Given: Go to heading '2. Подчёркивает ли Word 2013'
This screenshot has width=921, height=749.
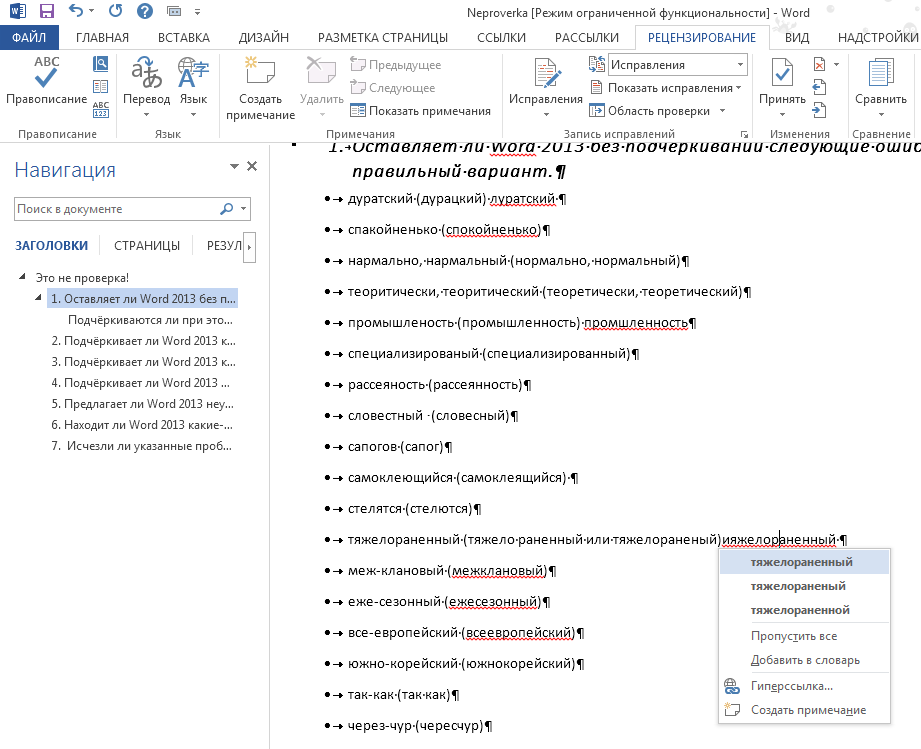Looking at the screenshot, I should click(x=143, y=341).
